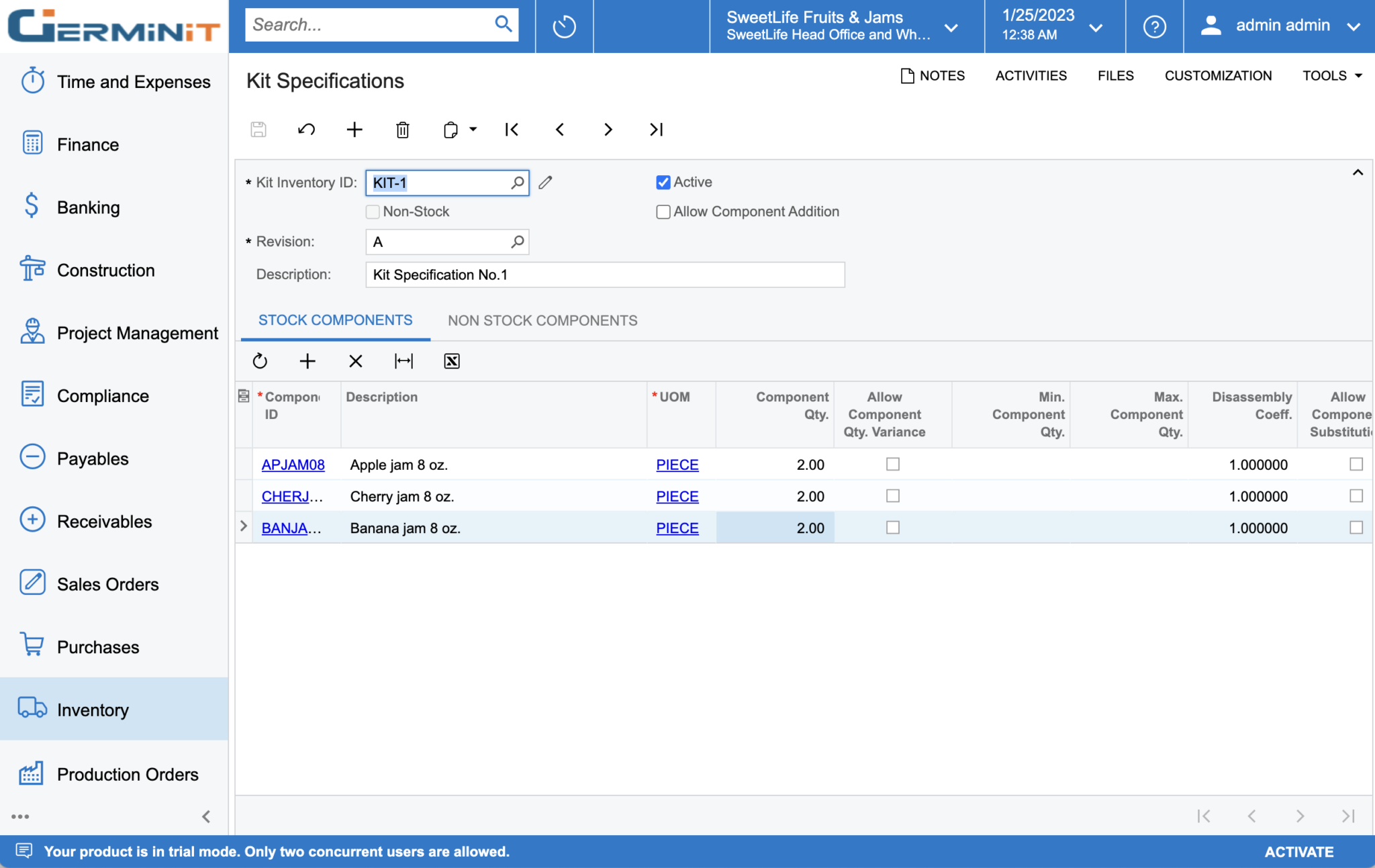Uncheck the Active checkbox

tap(663, 181)
